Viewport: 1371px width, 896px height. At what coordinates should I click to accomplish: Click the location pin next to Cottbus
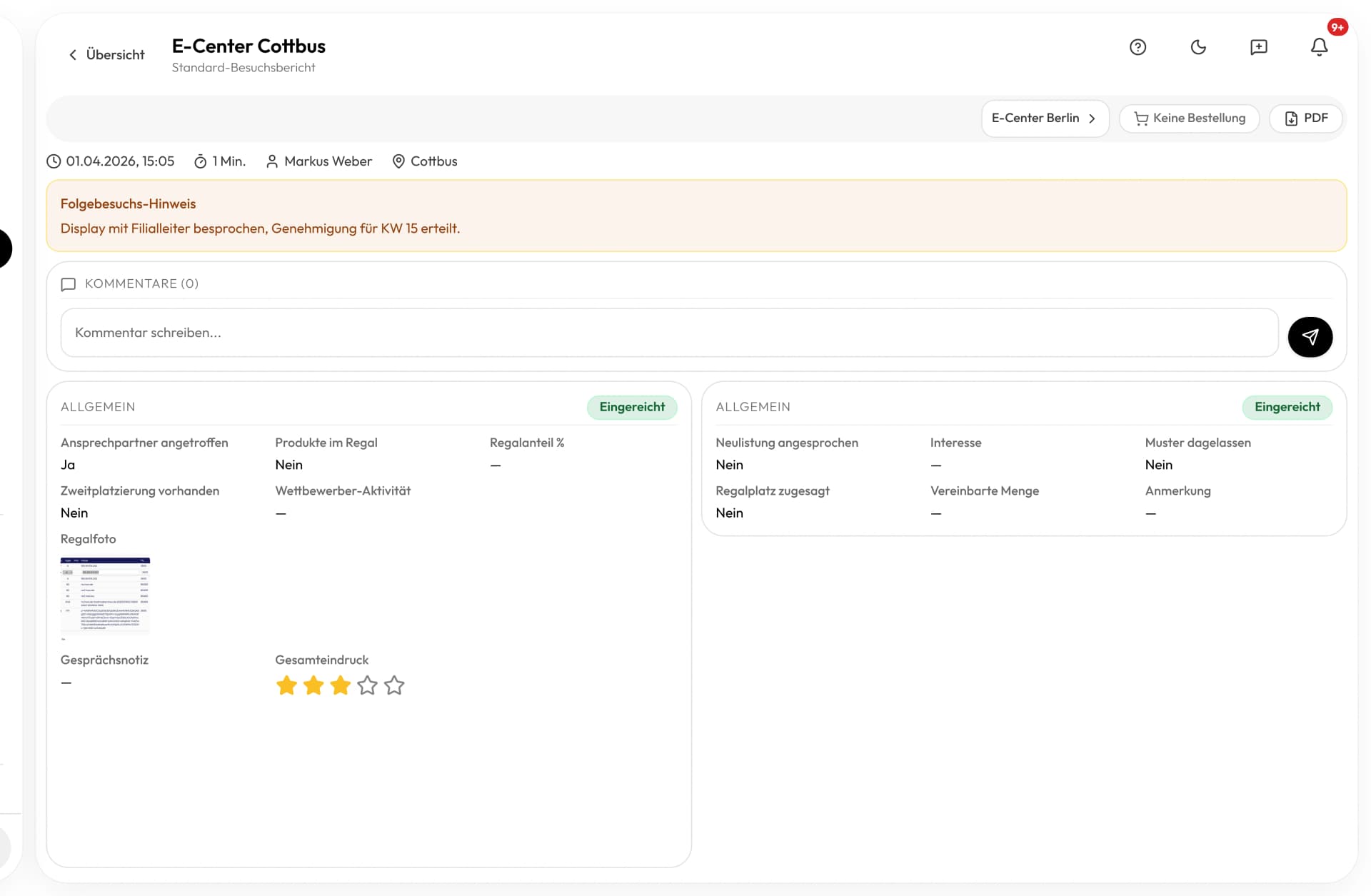click(x=398, y=161)
